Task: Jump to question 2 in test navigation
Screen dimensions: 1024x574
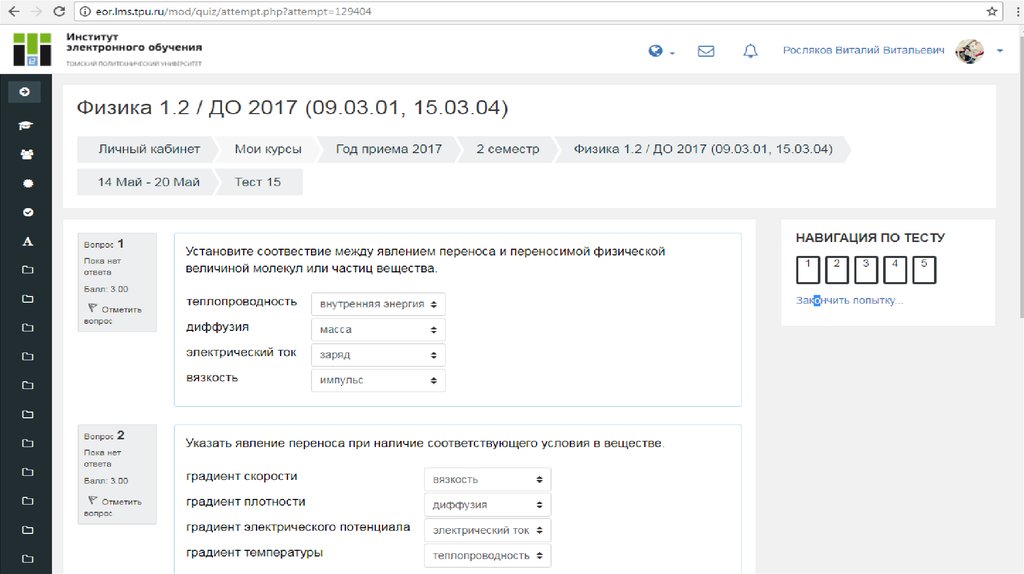Action: click(x=837, y=270)
